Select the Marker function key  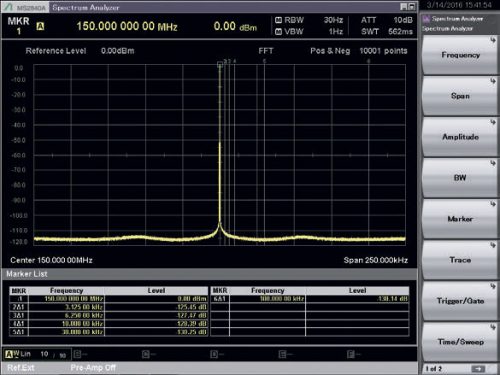coord(460,219)
